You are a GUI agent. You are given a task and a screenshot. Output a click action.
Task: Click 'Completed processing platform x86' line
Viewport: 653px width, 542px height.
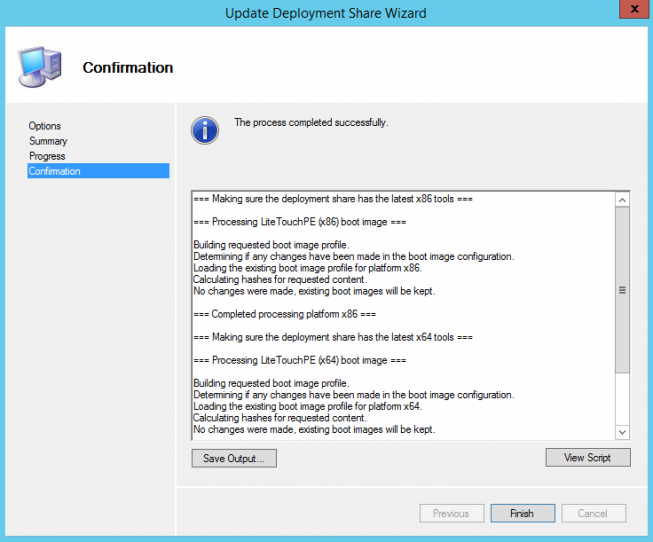pyautogui.click(x=284, y=314)
